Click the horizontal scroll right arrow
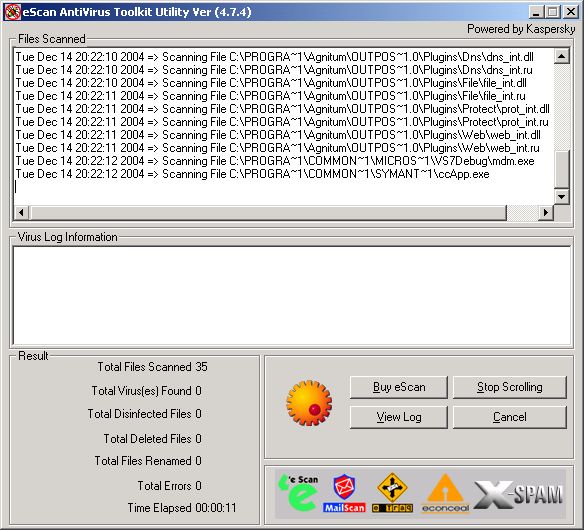Viewport: 584px width, 530px height. point(546,212)
